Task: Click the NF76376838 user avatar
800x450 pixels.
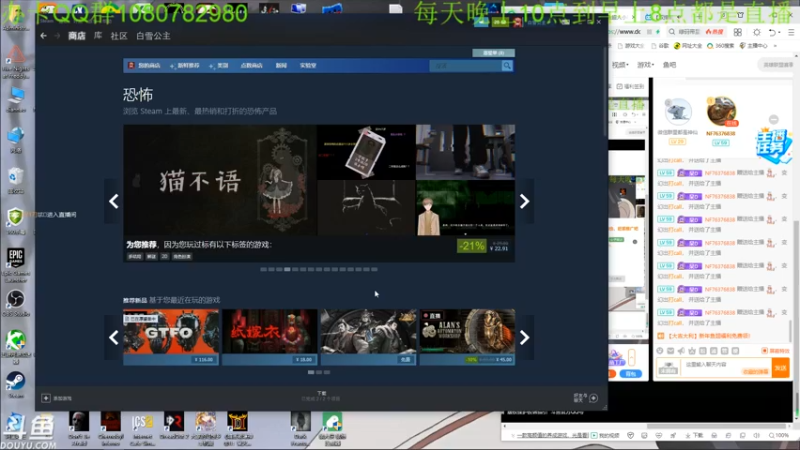Action: tap(721, 111)
